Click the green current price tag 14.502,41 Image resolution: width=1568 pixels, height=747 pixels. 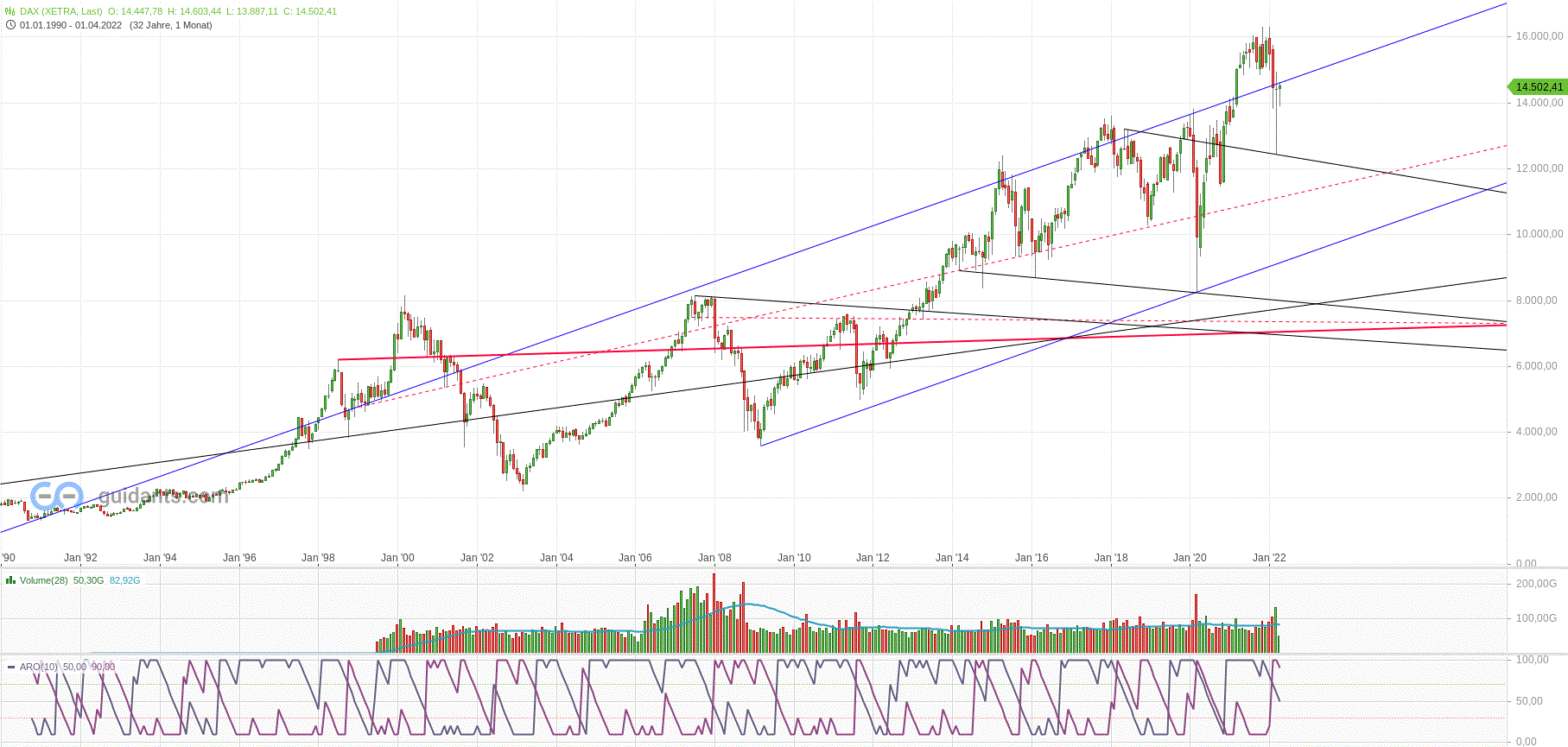[1537, 87]
